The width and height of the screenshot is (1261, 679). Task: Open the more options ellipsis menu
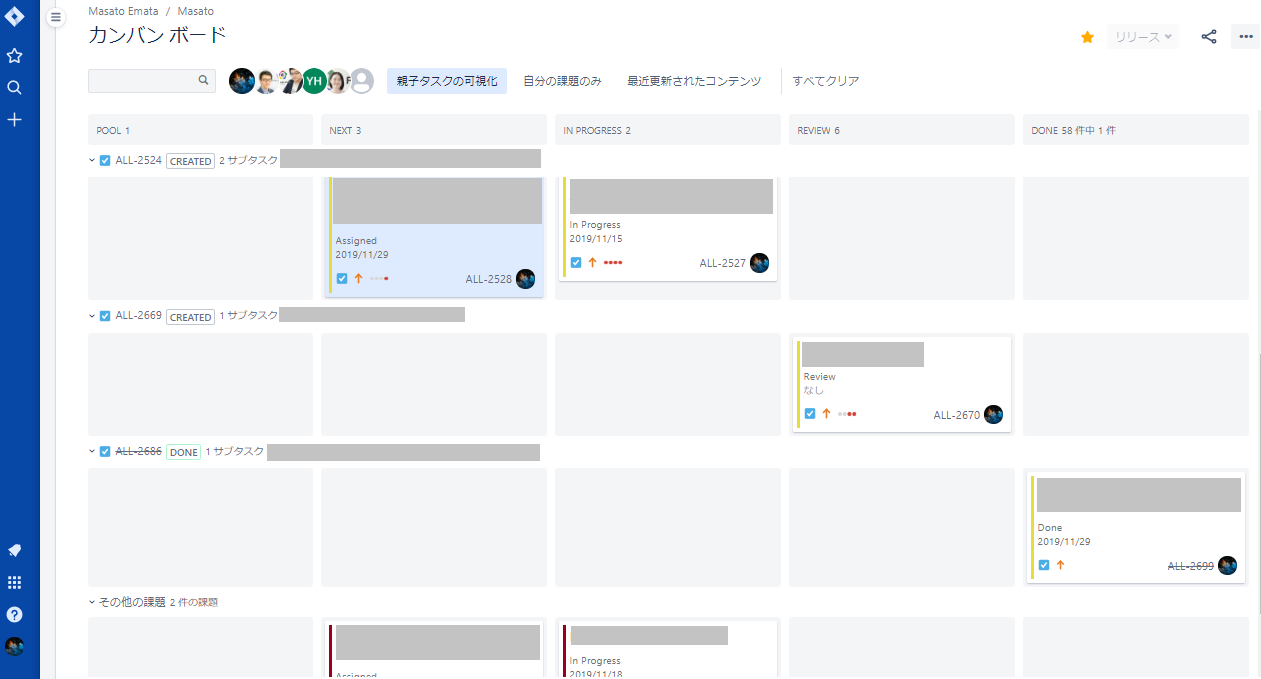click(1245, 36)
